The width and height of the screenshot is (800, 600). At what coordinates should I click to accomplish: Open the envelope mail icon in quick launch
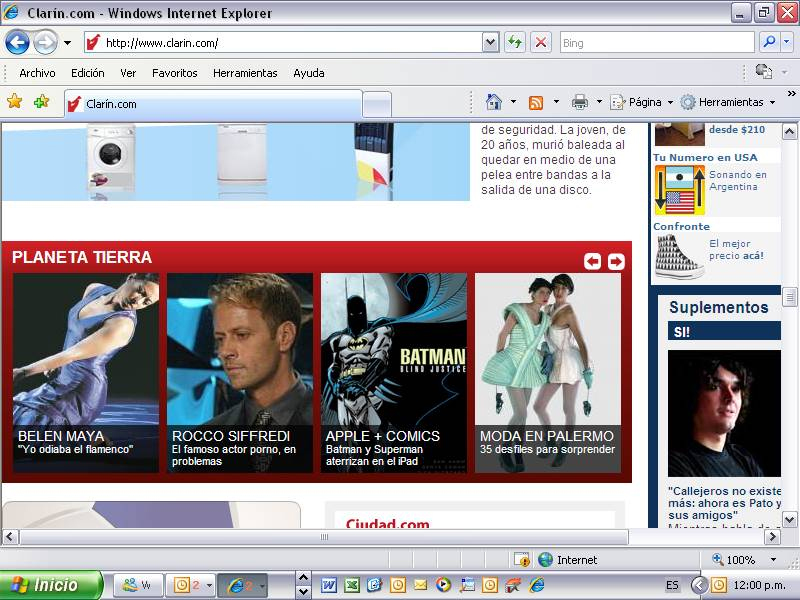(x=420, y=585)
